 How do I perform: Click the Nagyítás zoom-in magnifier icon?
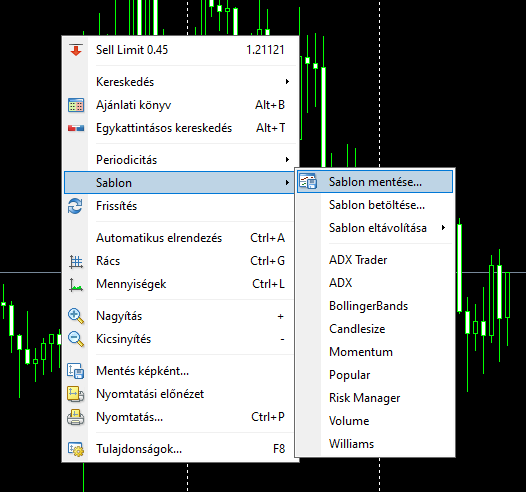point(76,316)
